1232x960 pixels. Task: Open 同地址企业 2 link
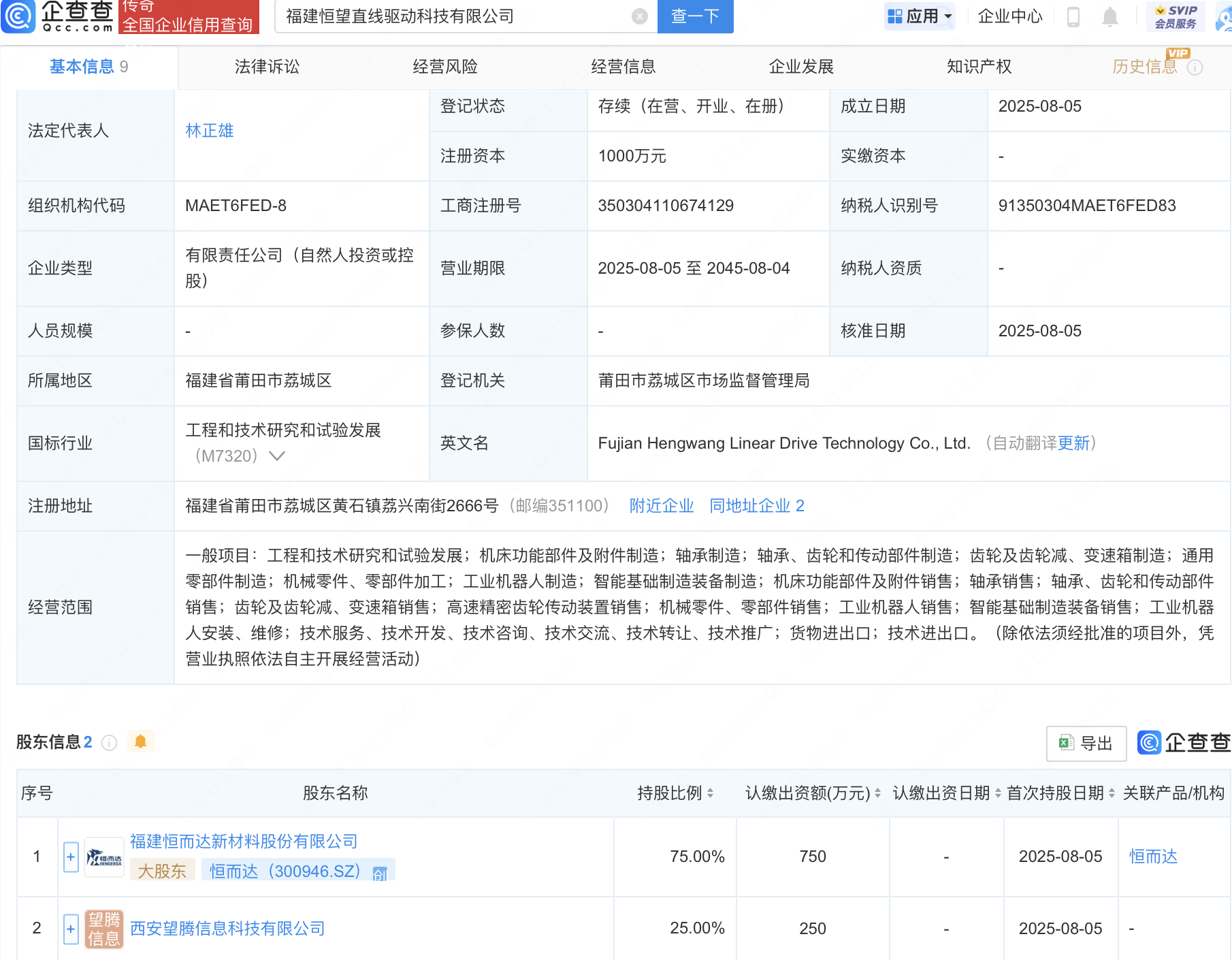click(x=757, y=506)
